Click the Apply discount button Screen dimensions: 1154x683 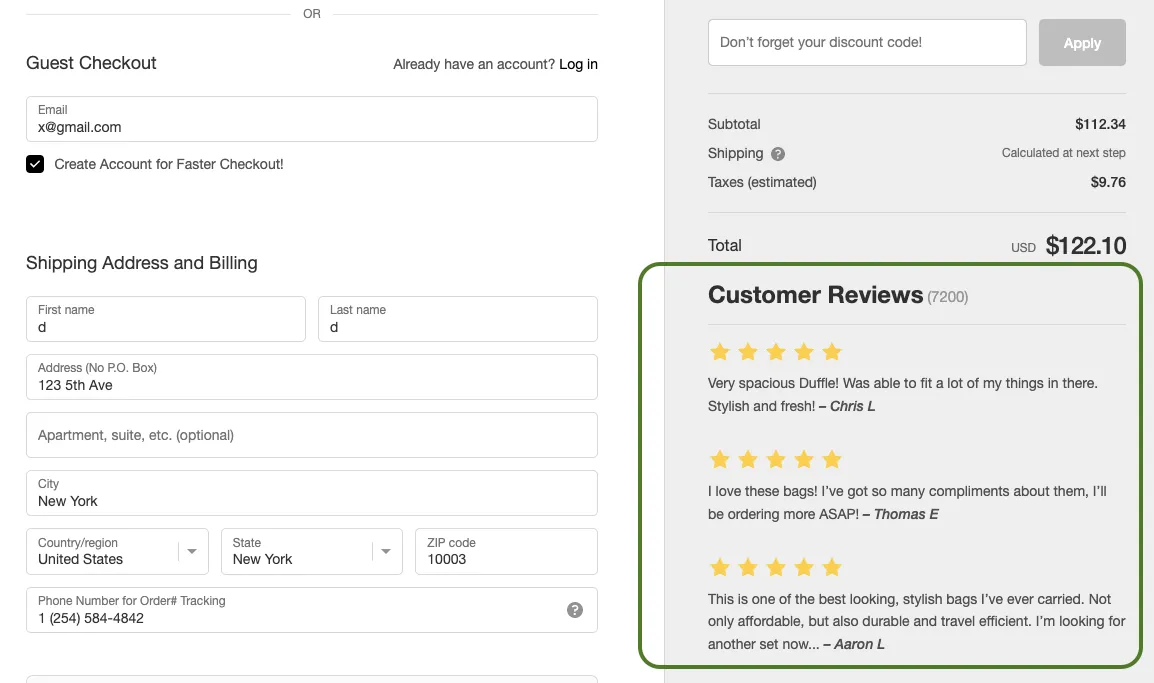[x=1082, y=43]
